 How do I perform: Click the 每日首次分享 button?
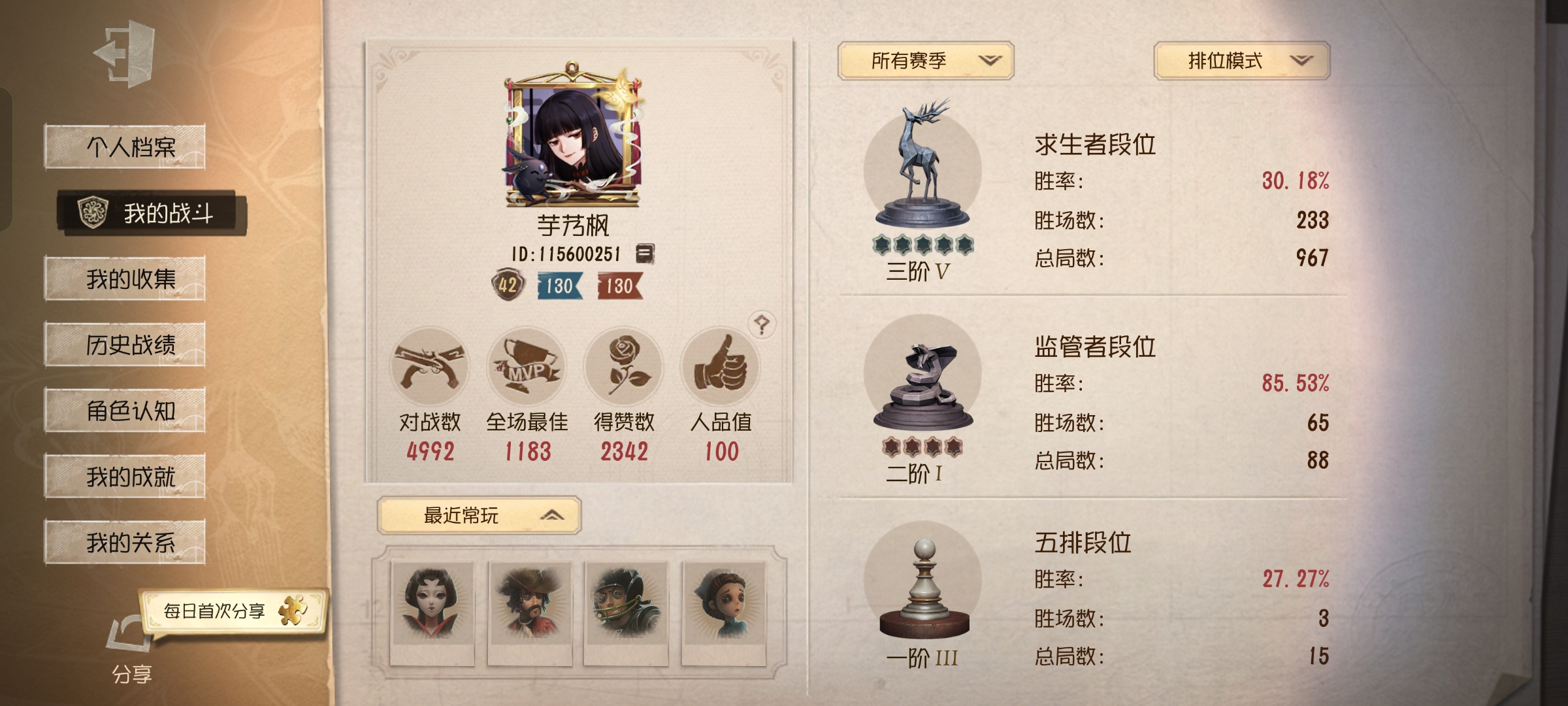point(233,611)
